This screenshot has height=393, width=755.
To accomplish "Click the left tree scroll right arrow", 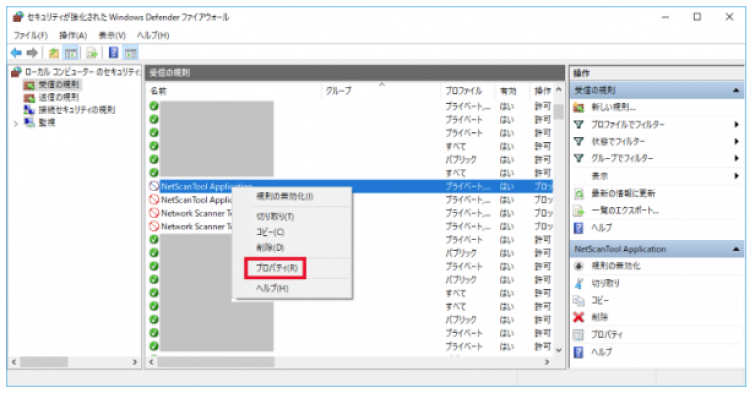I will coord(135,362).
